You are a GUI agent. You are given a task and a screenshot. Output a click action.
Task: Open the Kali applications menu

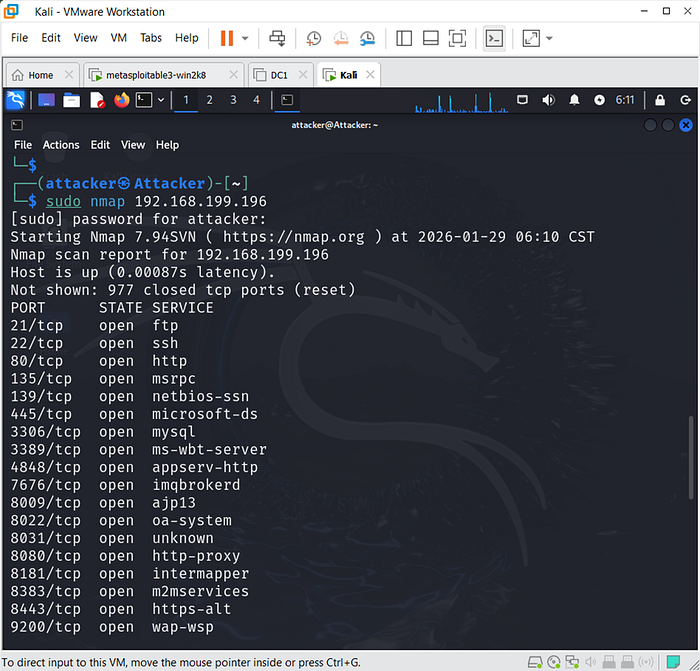16,100
